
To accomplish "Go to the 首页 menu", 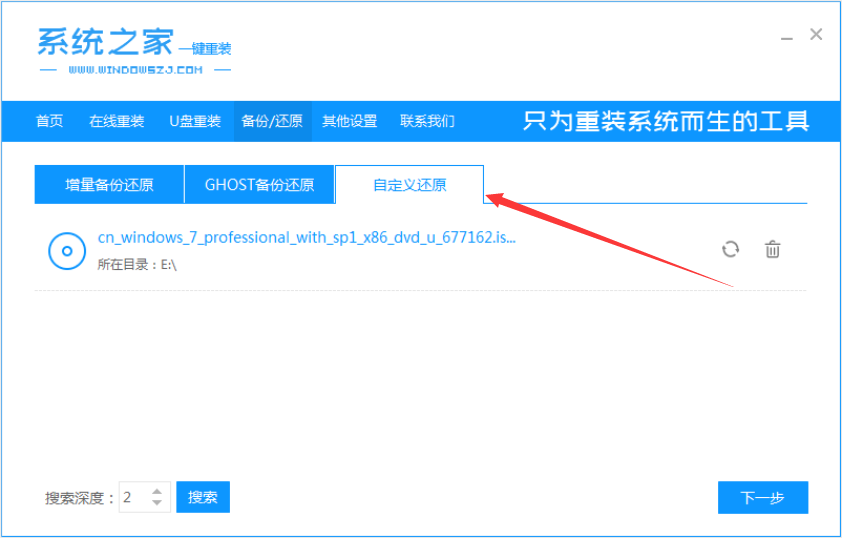I will [49, 121].
